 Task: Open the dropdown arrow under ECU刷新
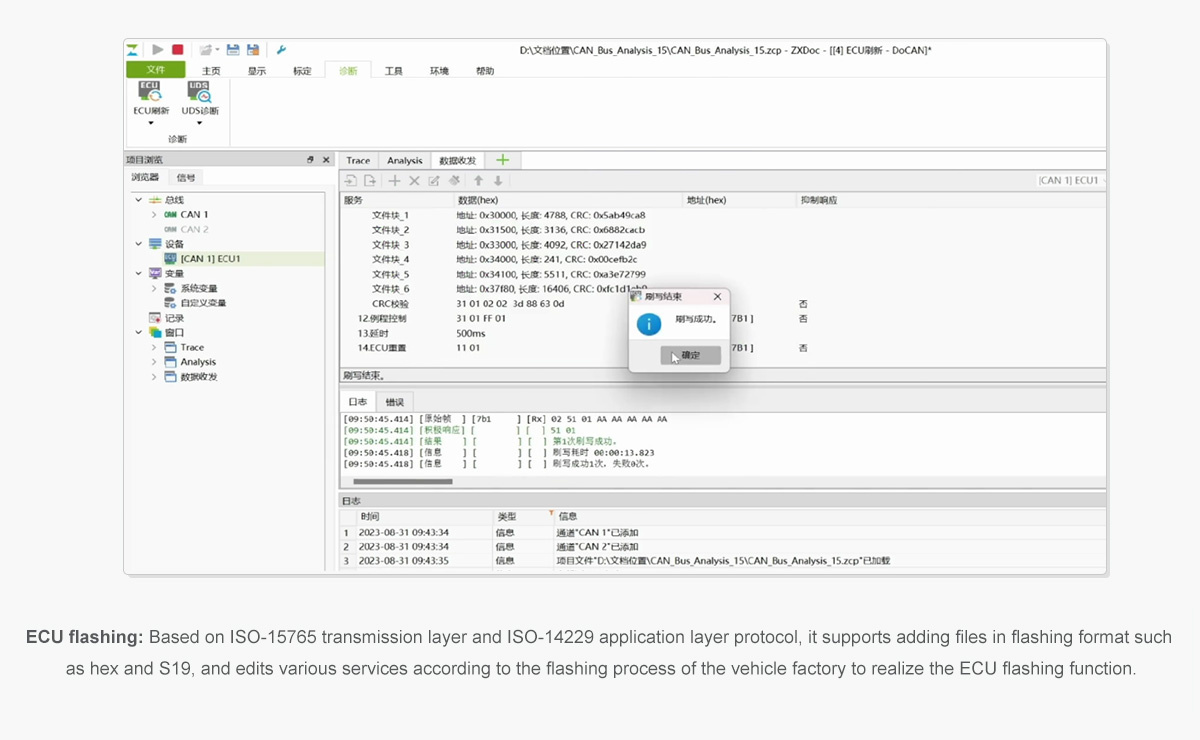[x=151, y=123]
